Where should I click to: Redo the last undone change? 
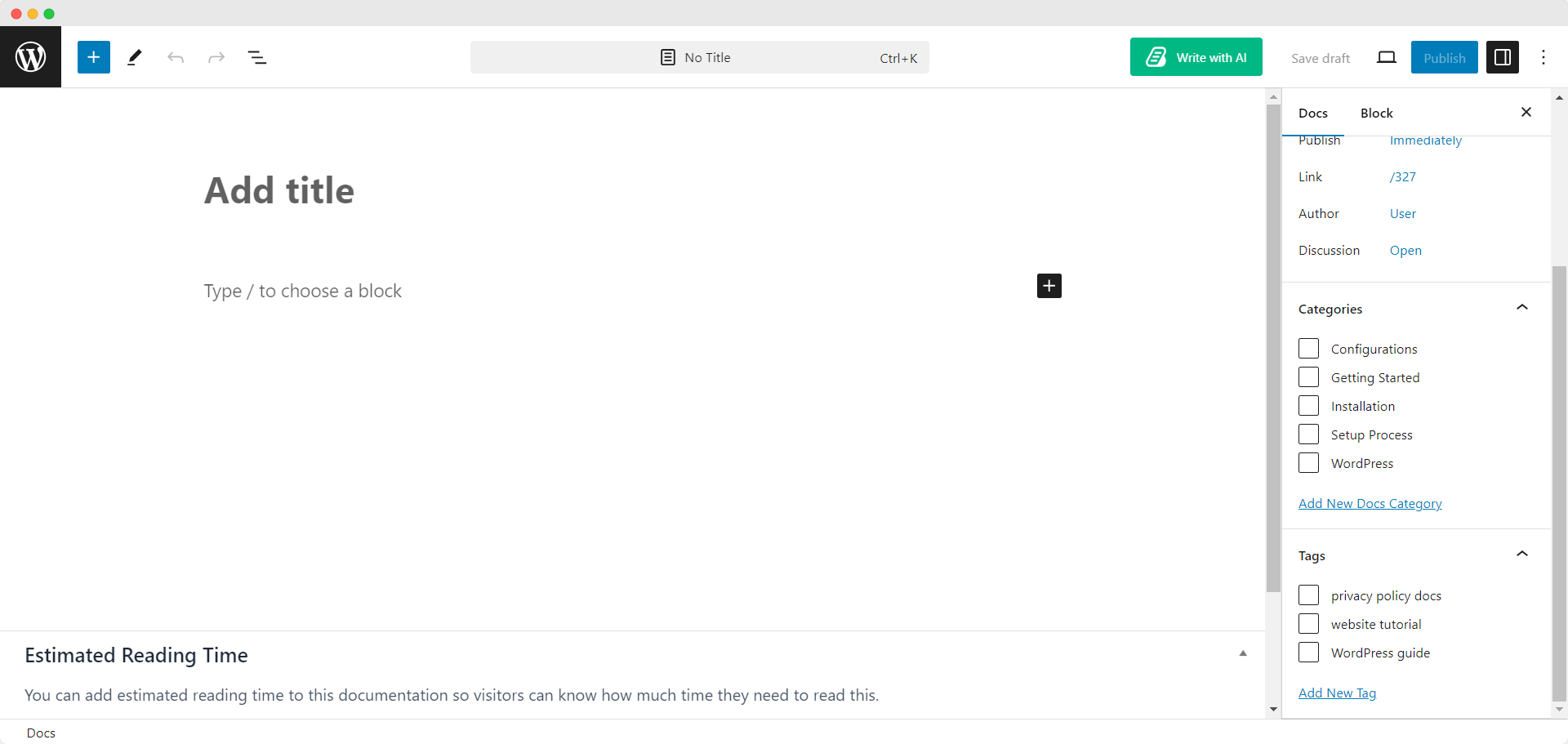click(216, 57)
